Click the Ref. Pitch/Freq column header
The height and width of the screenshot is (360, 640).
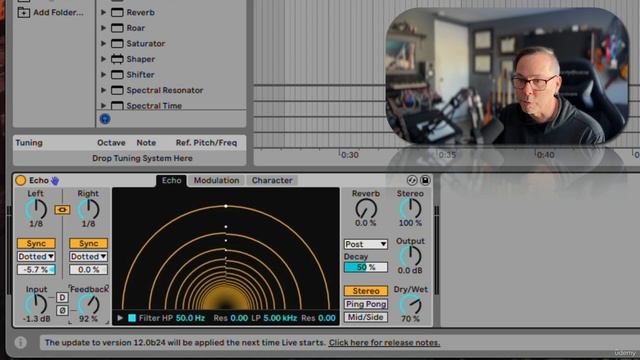coord(206,142)
